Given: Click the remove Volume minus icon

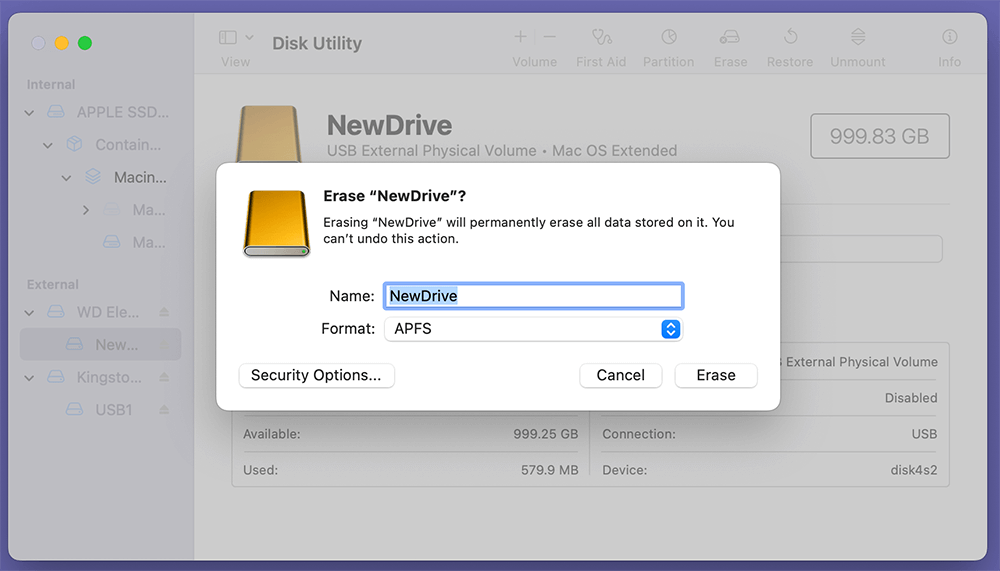Looking at the screenshot, I should 550,37.
